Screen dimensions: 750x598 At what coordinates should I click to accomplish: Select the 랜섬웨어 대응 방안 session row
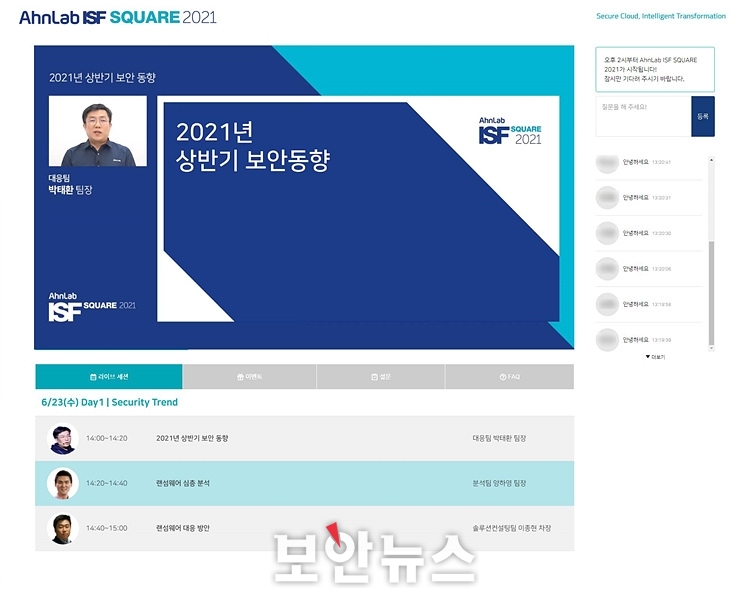[305, 528]
